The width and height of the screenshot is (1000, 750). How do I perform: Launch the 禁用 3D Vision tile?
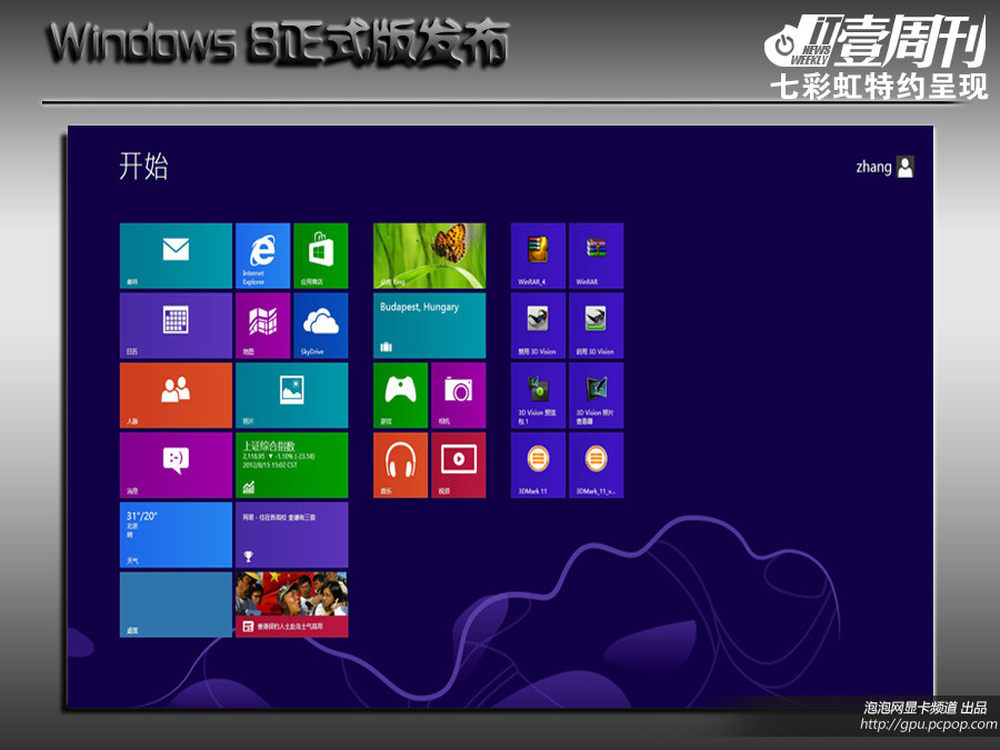pyautogui.click(x=538, y=326)
